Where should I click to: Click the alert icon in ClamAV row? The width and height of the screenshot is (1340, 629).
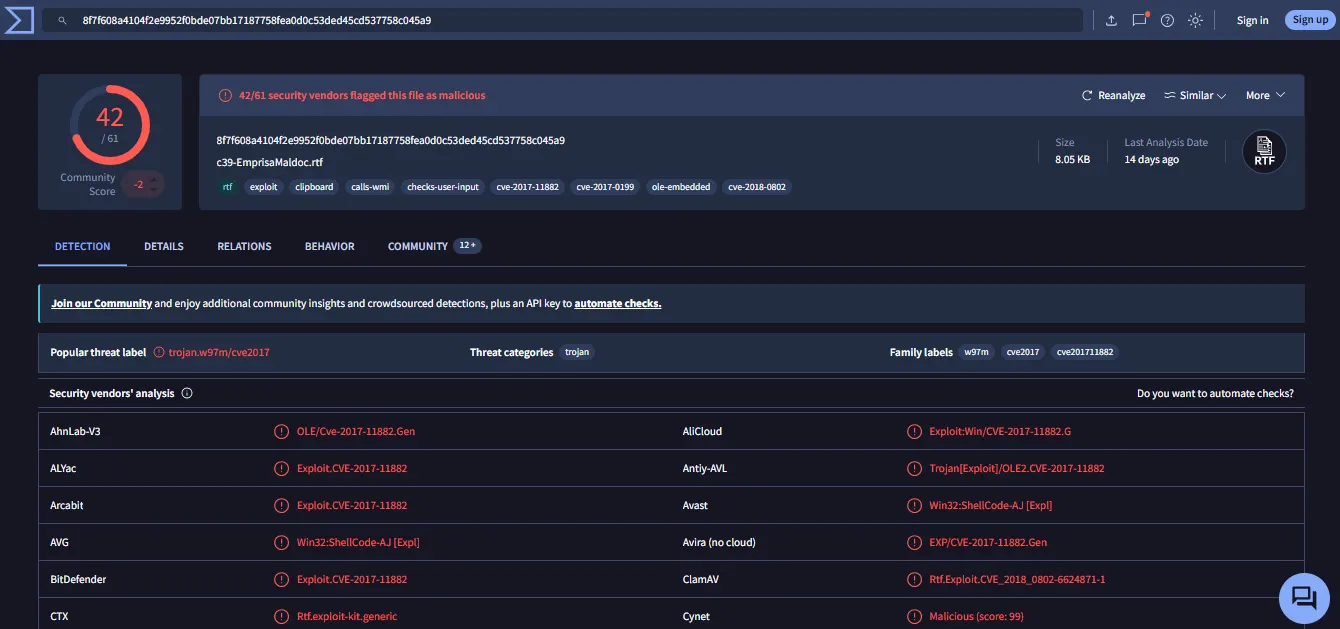(x=914, y=580)
